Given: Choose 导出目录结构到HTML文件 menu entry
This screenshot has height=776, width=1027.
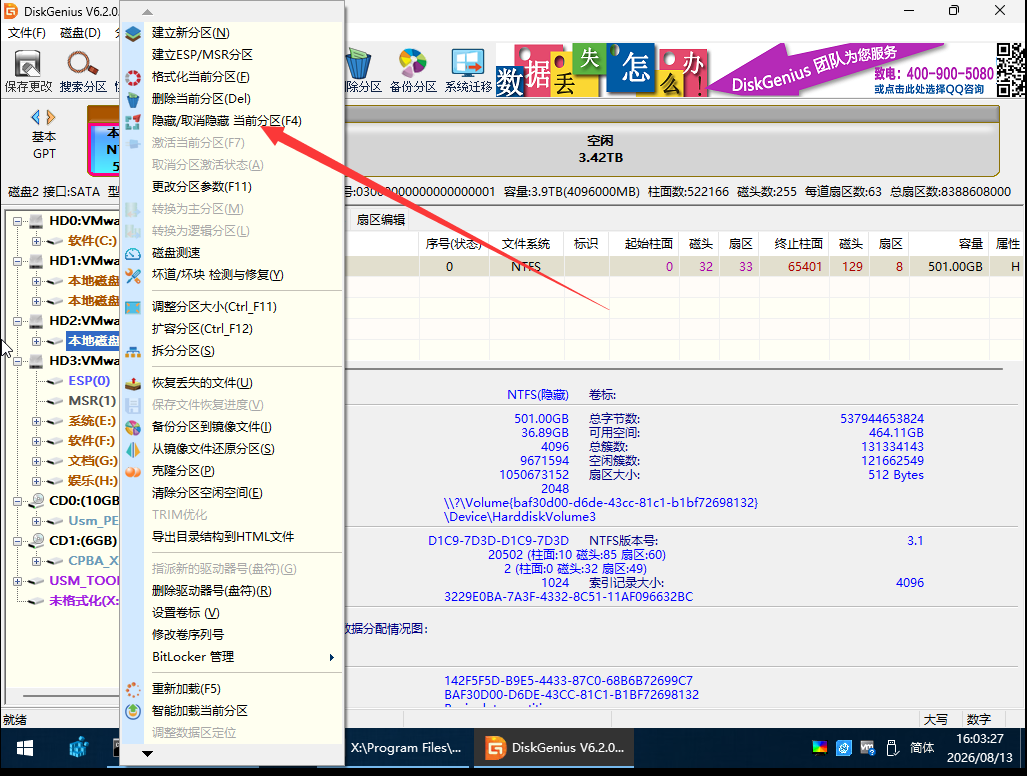Looking at the screenshot, I should coord(223,536).
